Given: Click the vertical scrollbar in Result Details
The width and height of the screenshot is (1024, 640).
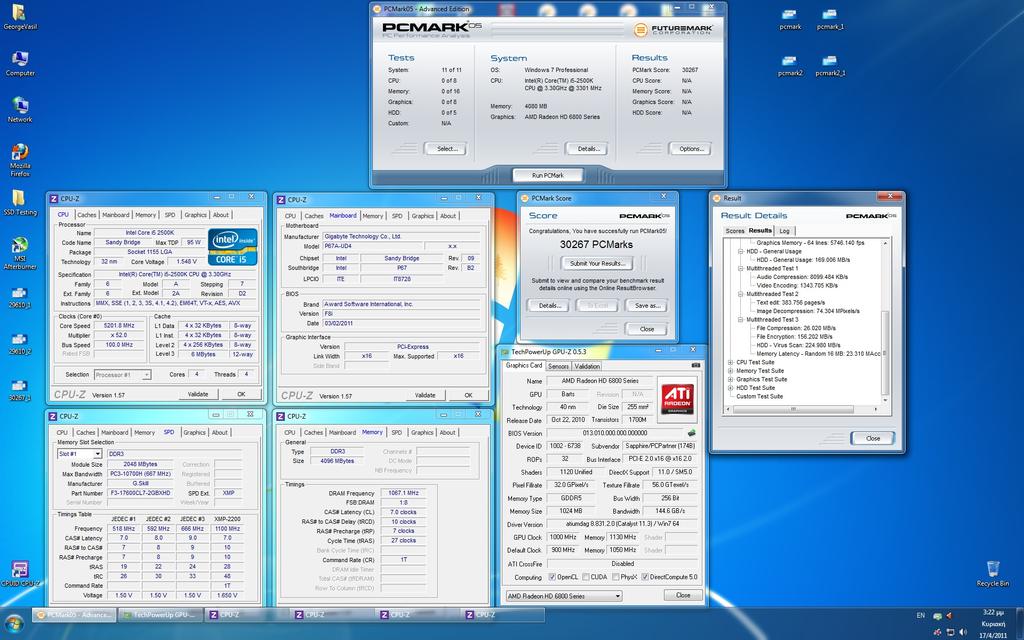Looking at the screenshot, I should click(x=886, y=320).
